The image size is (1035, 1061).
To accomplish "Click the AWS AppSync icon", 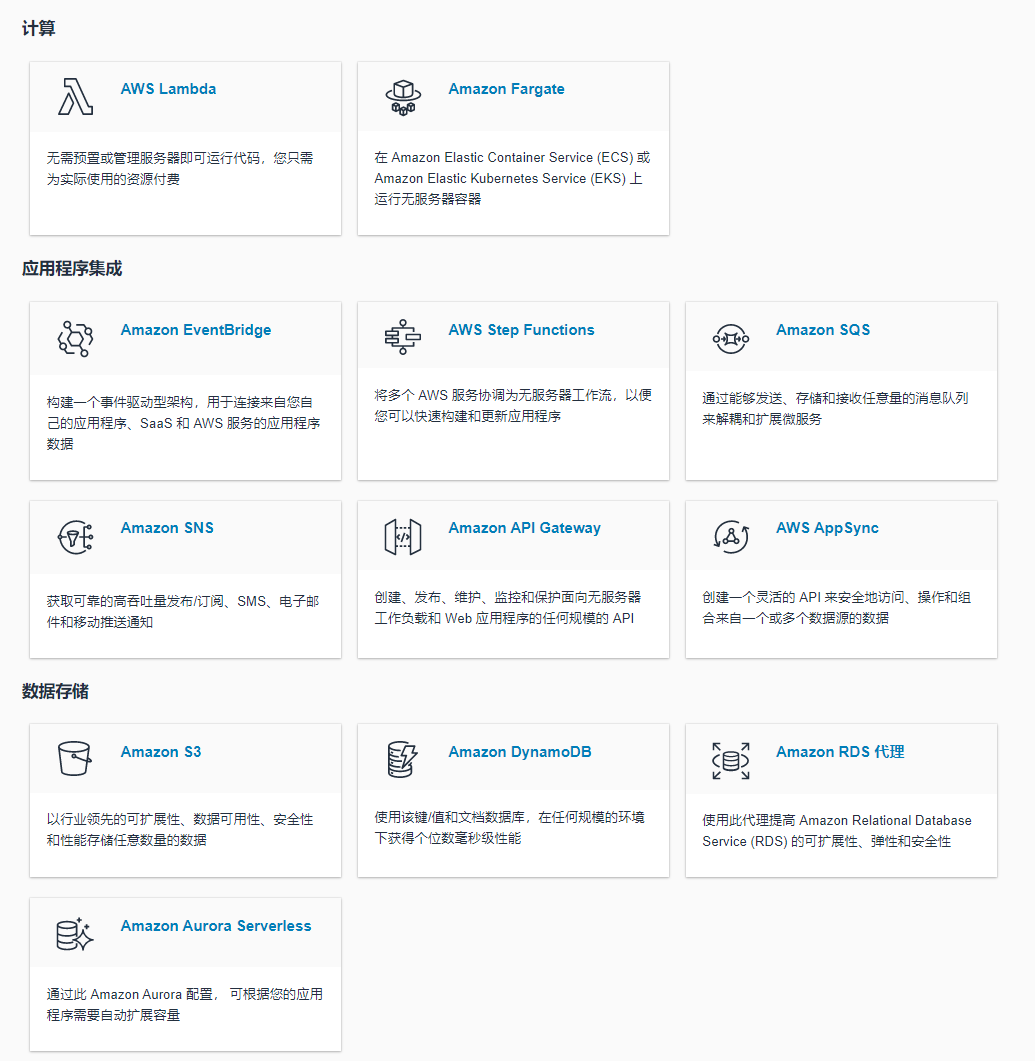I will click(x=731, y=537).
